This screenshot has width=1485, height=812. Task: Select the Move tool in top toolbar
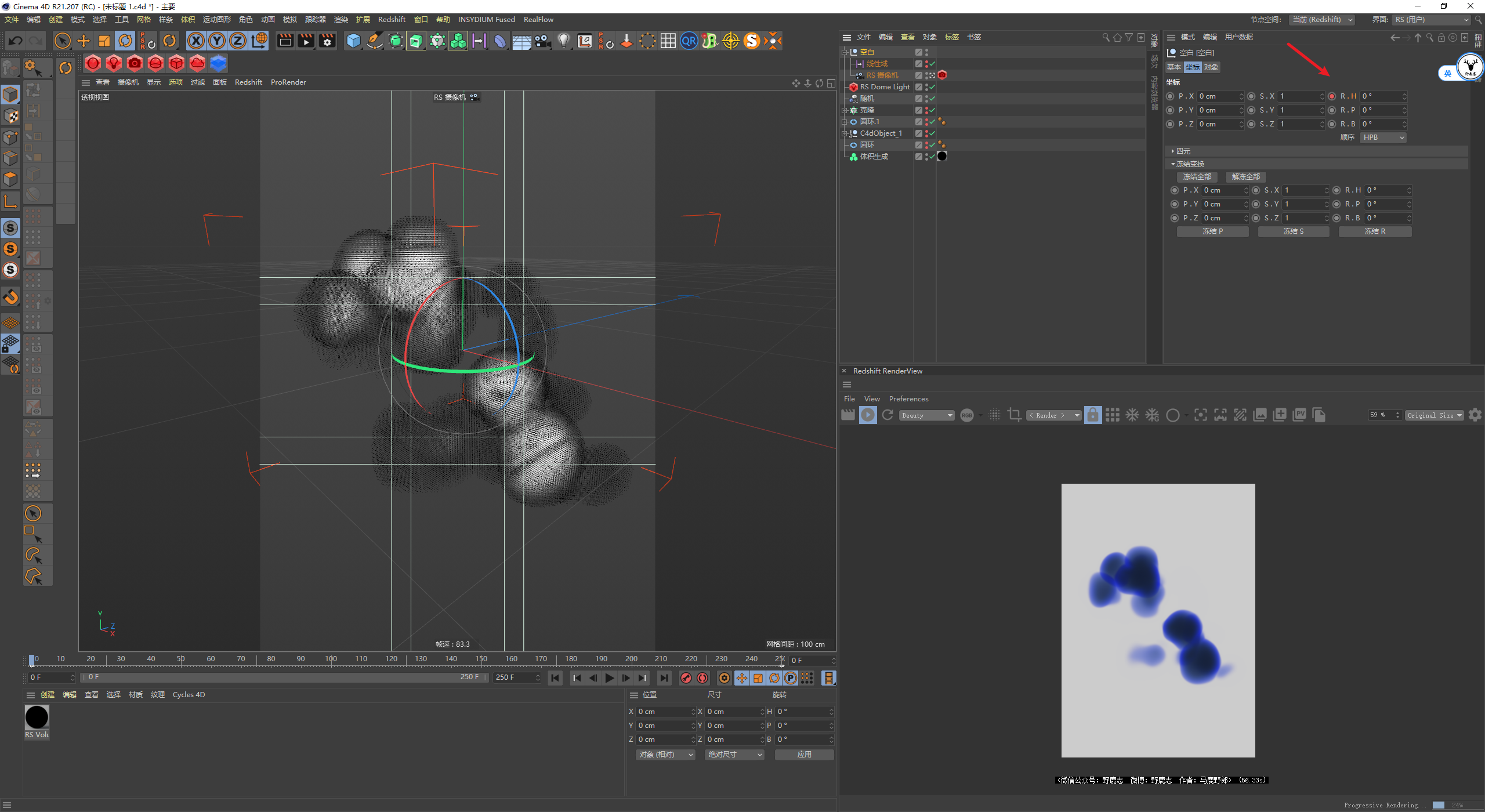coord(84,41)
